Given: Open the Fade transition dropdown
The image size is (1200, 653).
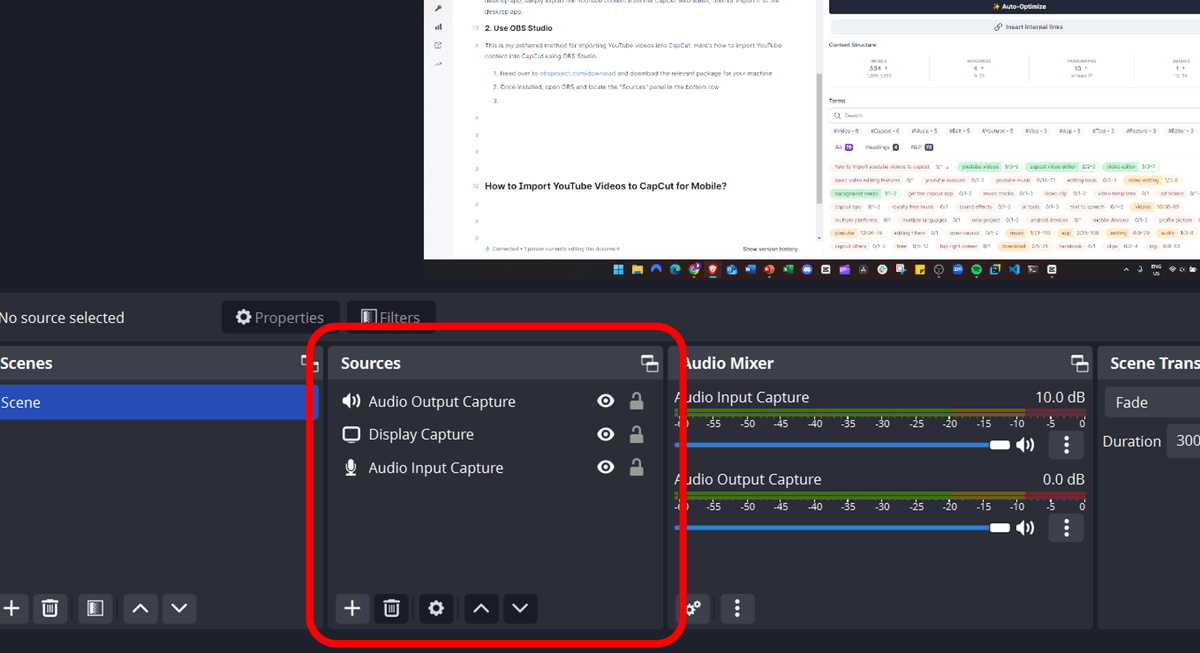Looking at the screenshot, I should click(x=1152, y=402).
